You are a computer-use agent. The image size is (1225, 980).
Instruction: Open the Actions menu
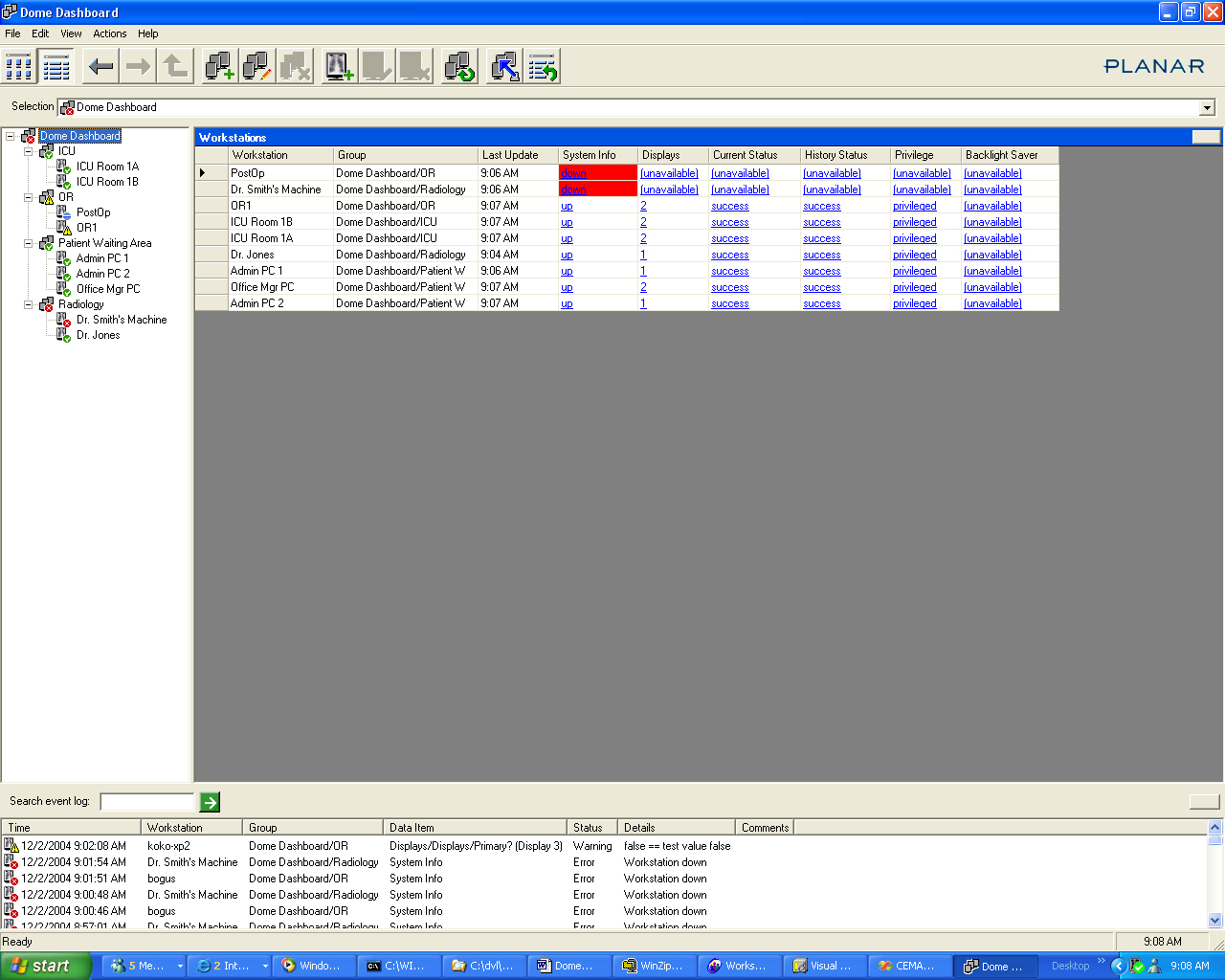[109, 33]
